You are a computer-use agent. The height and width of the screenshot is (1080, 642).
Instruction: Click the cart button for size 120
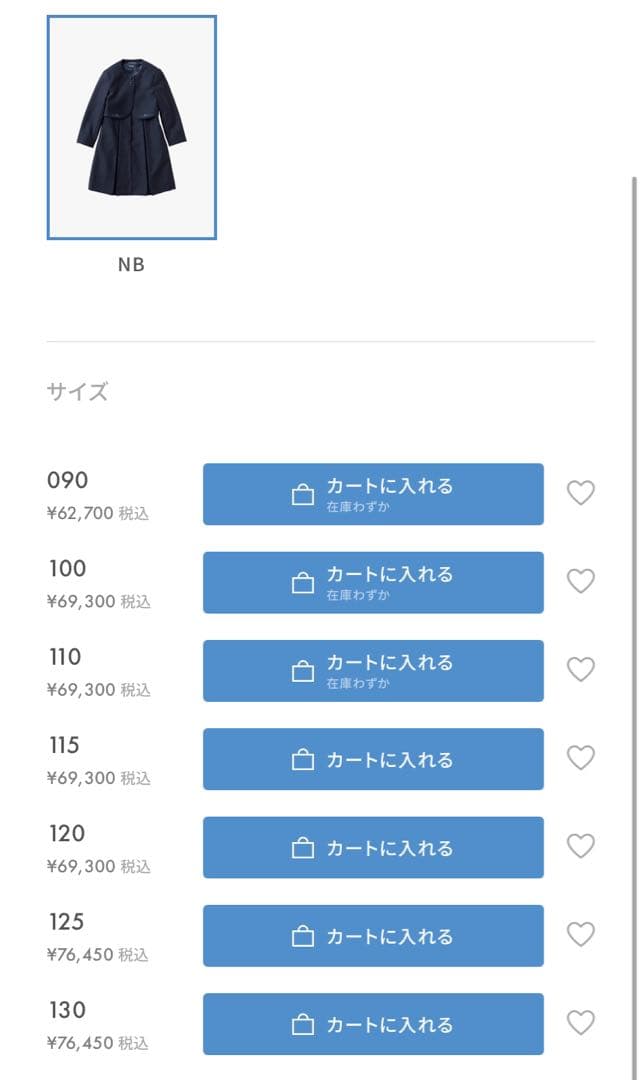373,846
